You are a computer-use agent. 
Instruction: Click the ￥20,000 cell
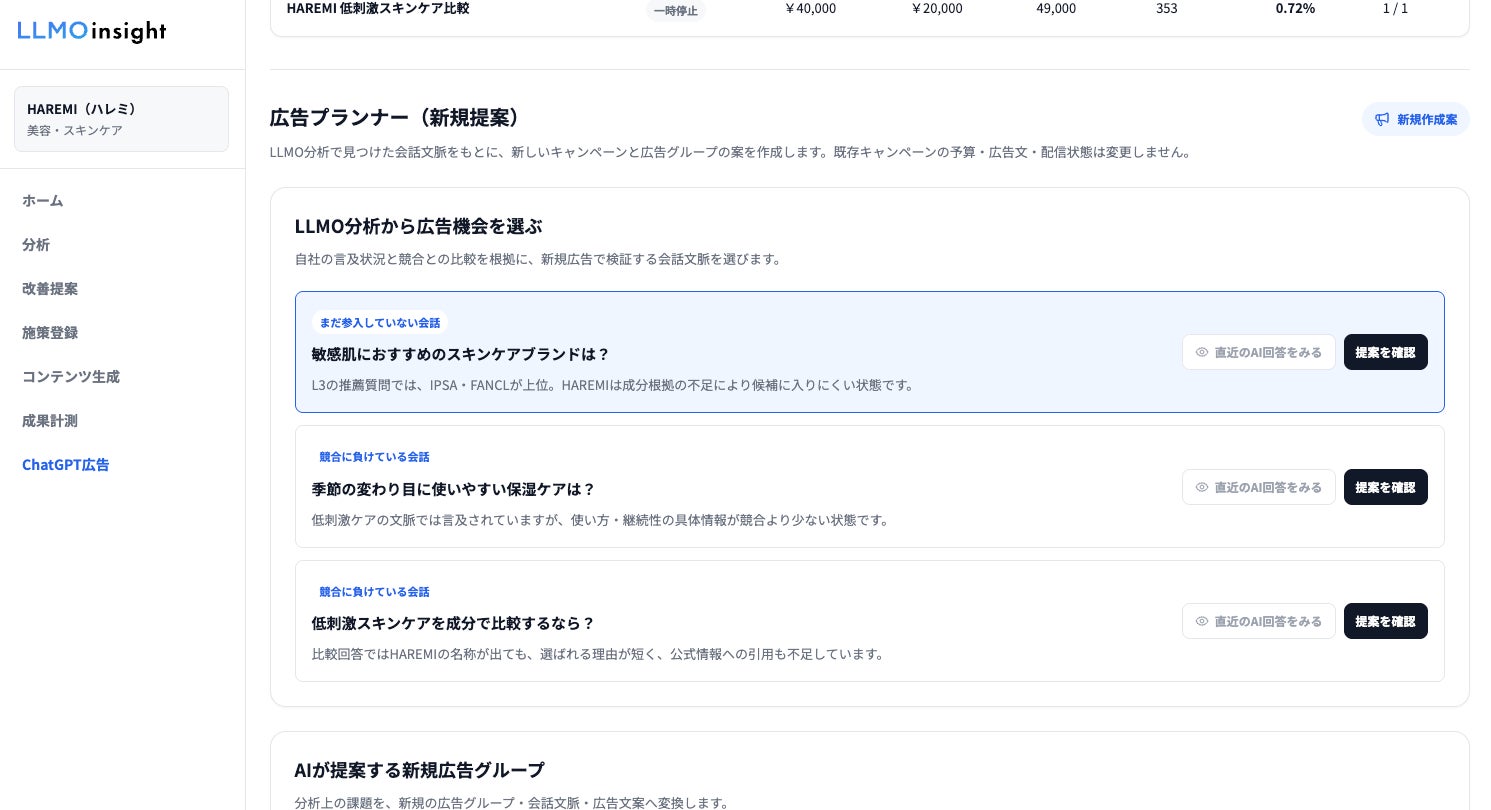coord(937,8)
